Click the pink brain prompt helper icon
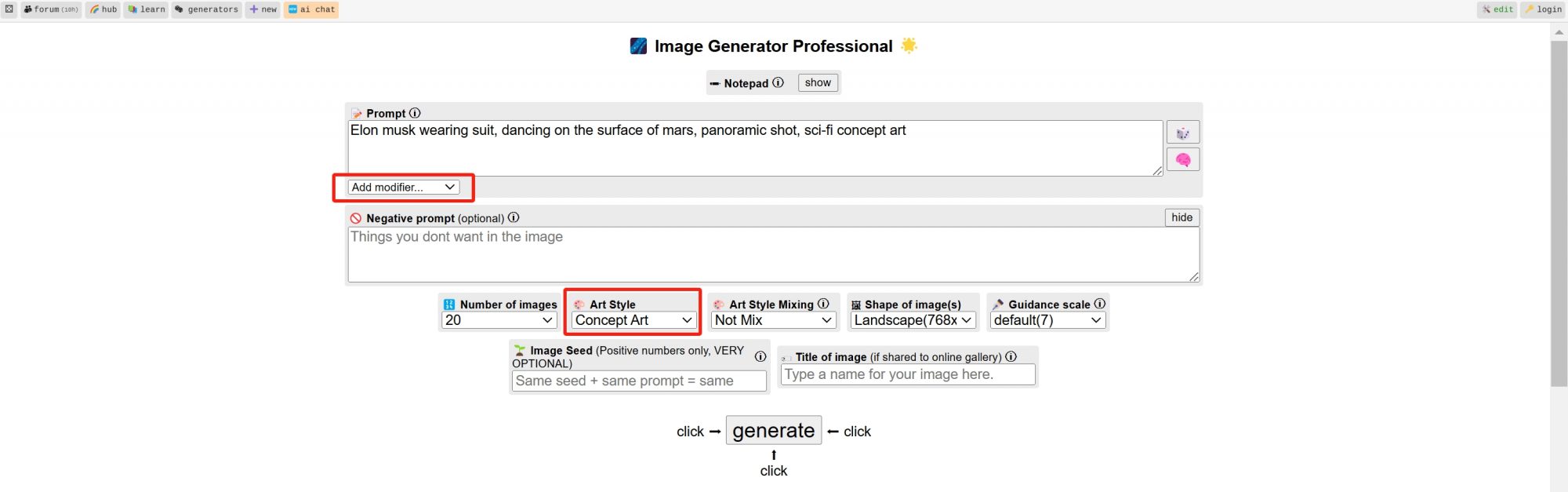 click(1182, 160)
